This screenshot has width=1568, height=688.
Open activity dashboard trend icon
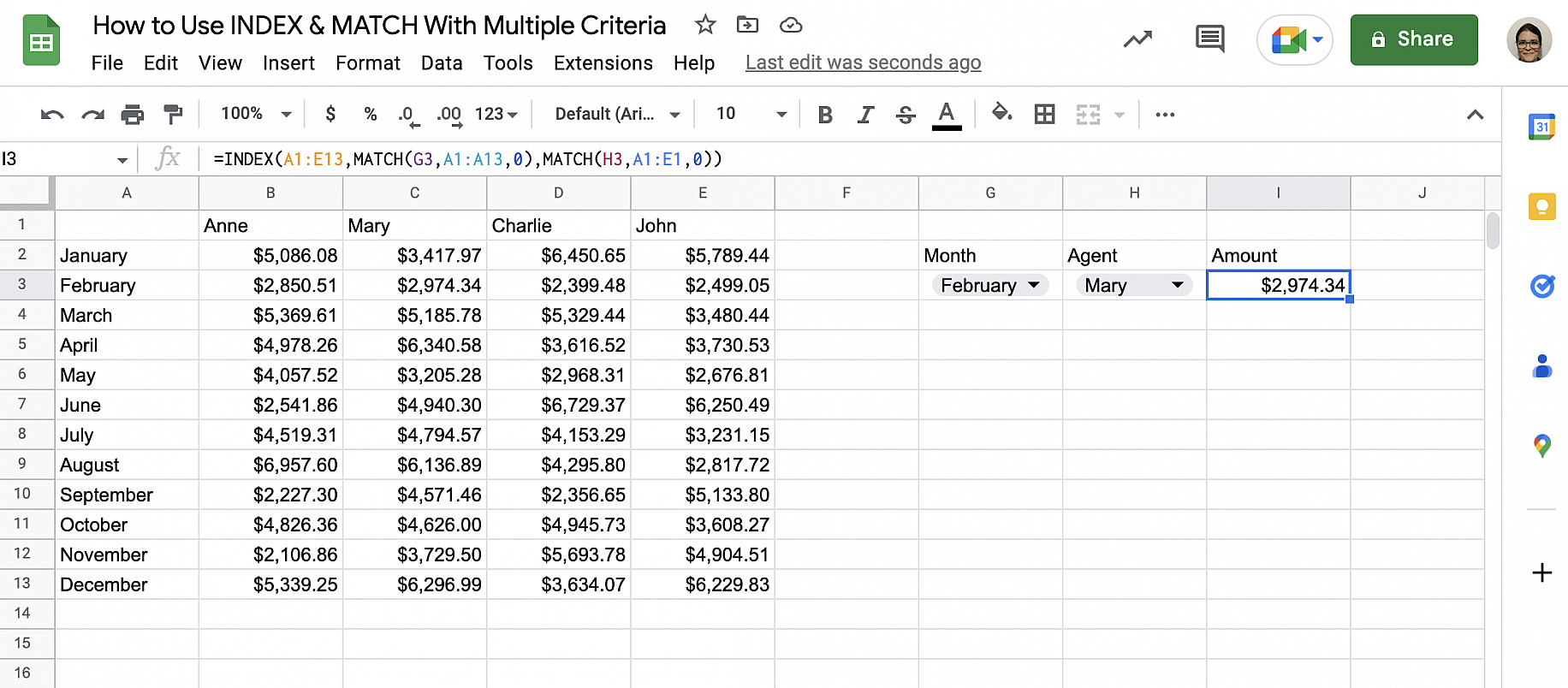click(x=1137, y=39)
